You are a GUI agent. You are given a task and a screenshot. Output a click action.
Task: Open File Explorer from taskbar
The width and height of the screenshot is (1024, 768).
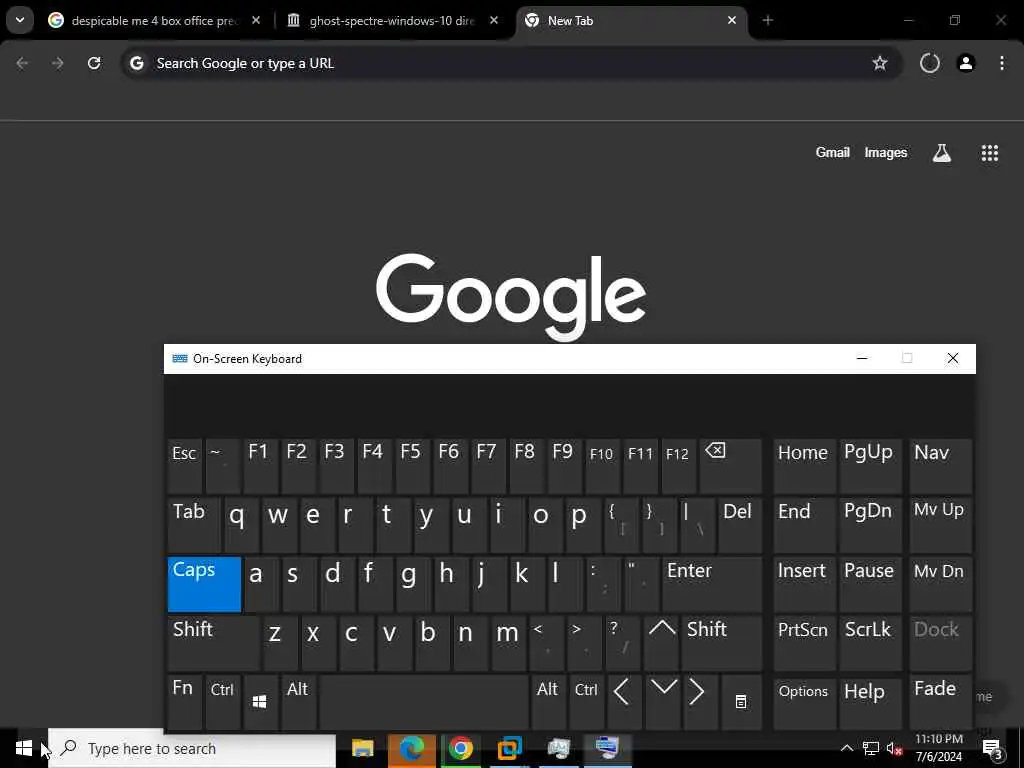(362, 748)
